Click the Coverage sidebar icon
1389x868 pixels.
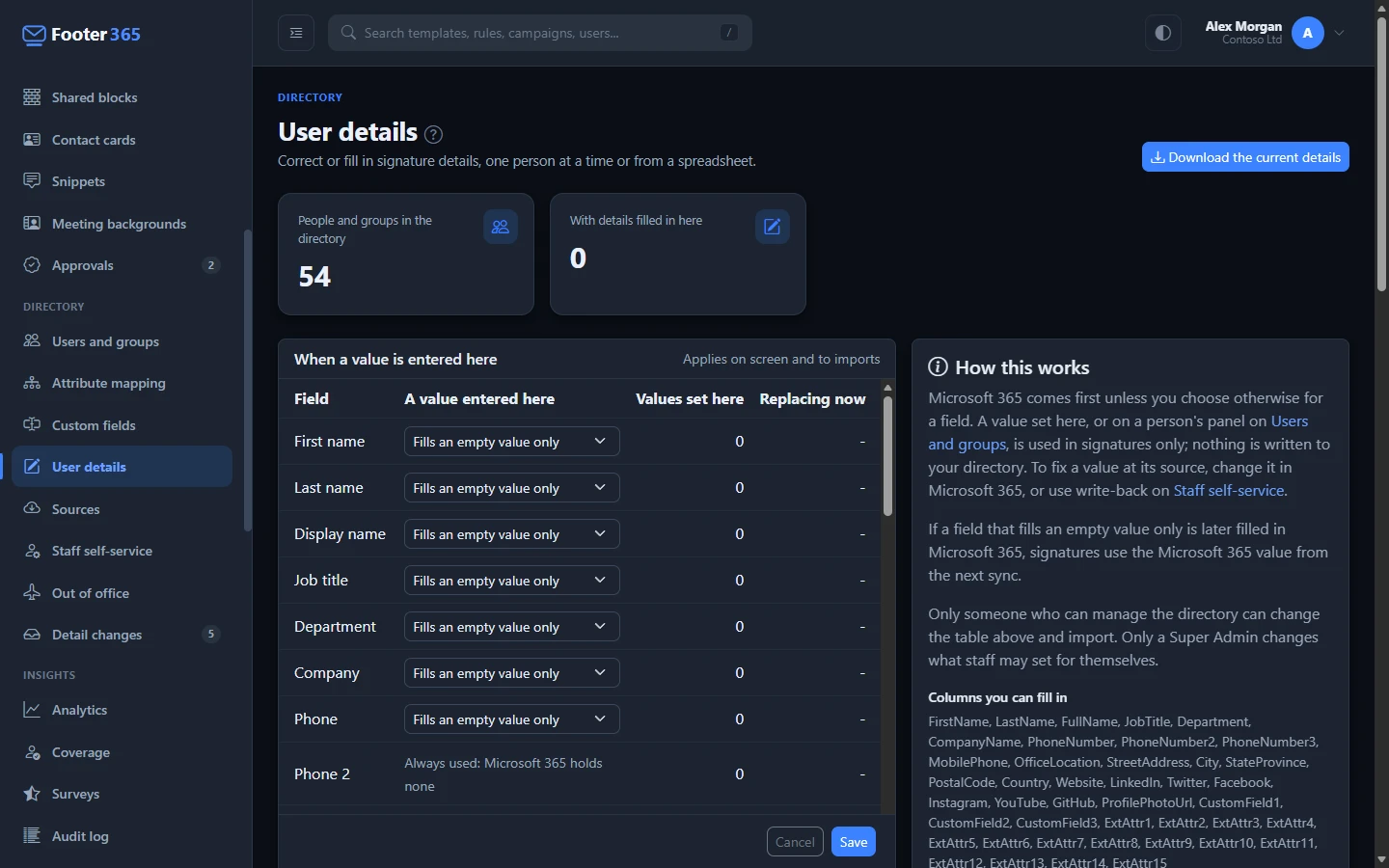click(x=32, y=752)
